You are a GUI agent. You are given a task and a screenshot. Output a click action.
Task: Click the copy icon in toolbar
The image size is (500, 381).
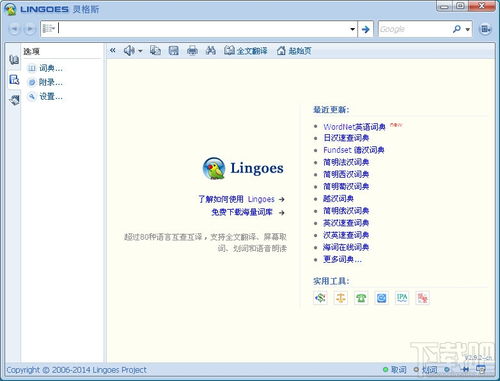[x=155, y=51]
